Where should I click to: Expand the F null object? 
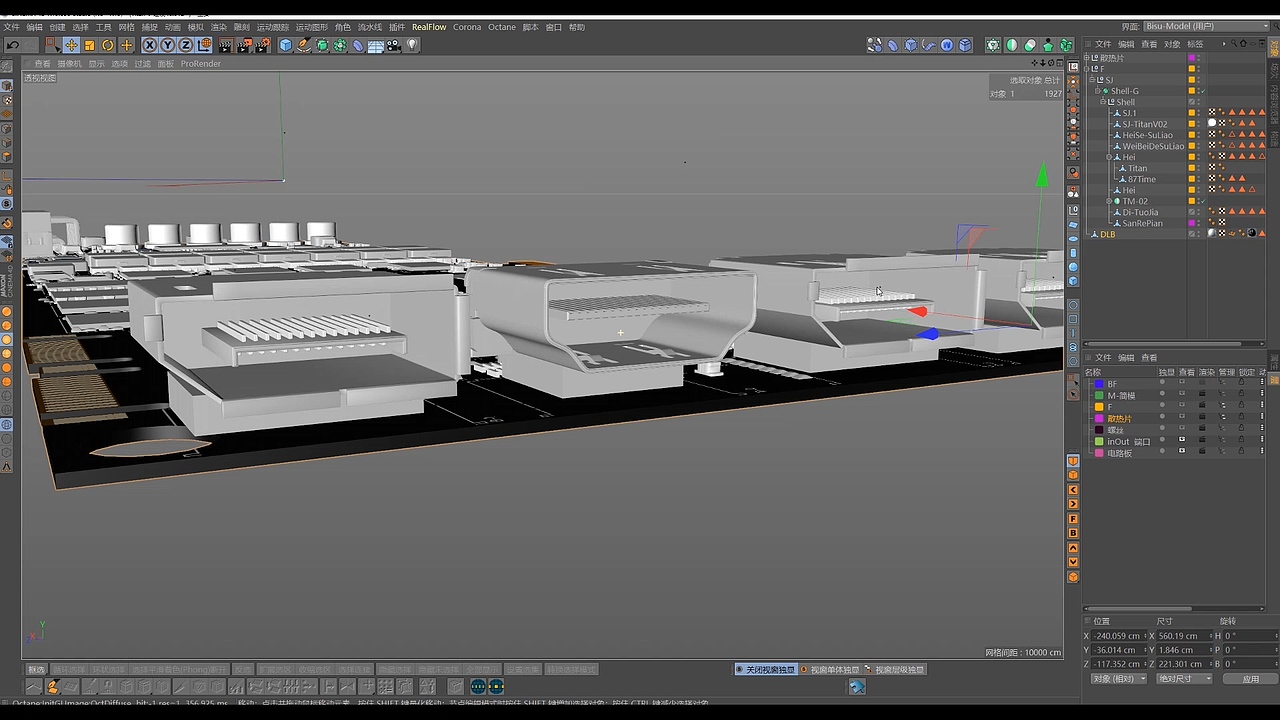coord(1088,69)
